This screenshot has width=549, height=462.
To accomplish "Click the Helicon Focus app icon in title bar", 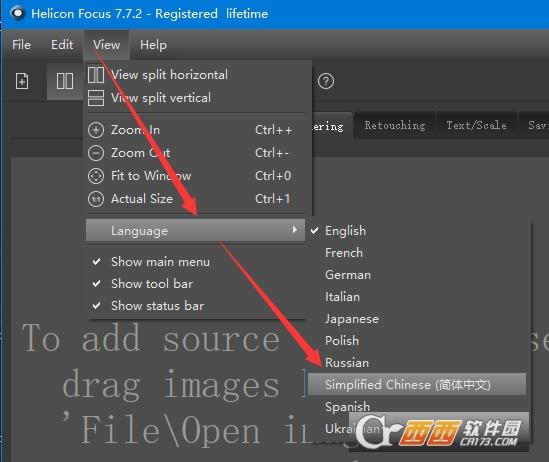I will point(17,13).
